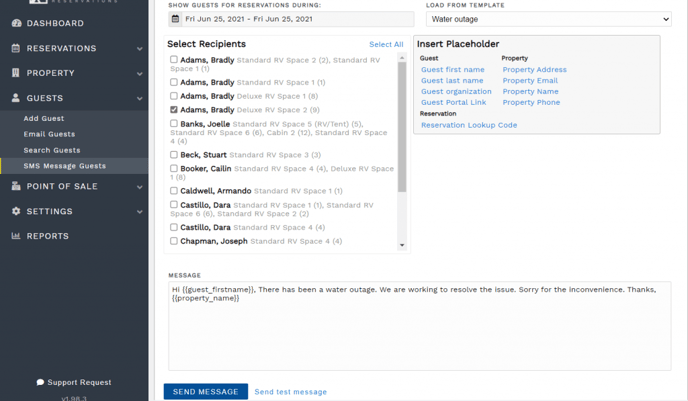
Task: Insert Property Phone placeholder
Action: [531, 102]
